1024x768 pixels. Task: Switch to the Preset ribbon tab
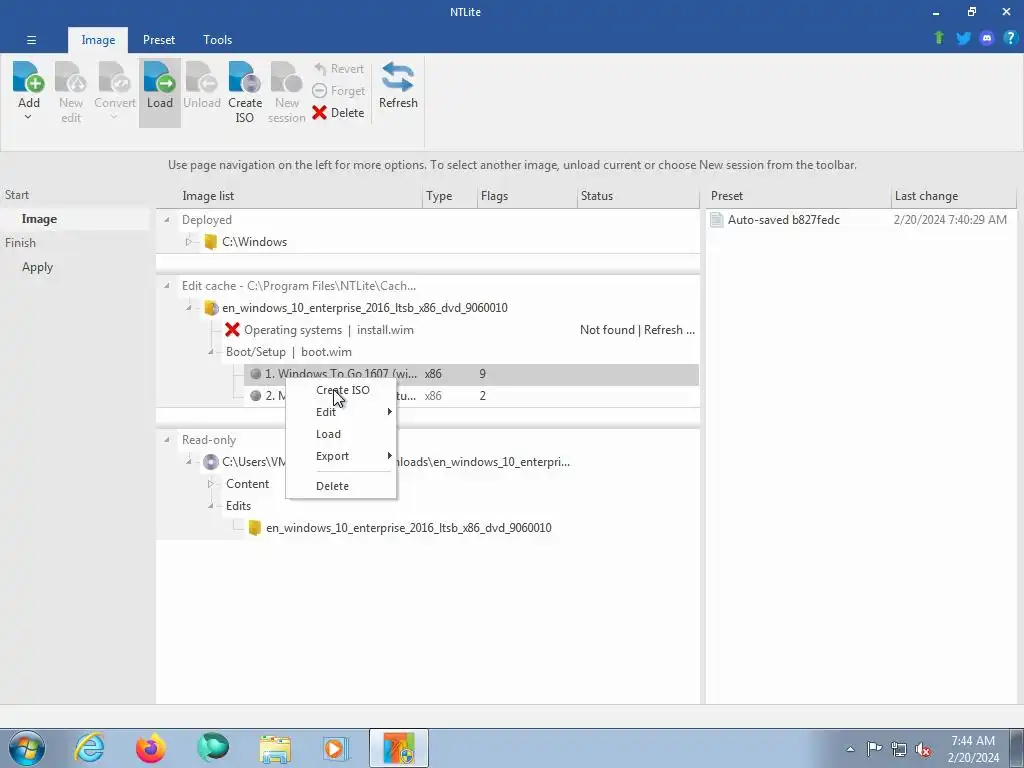(159, 40)
